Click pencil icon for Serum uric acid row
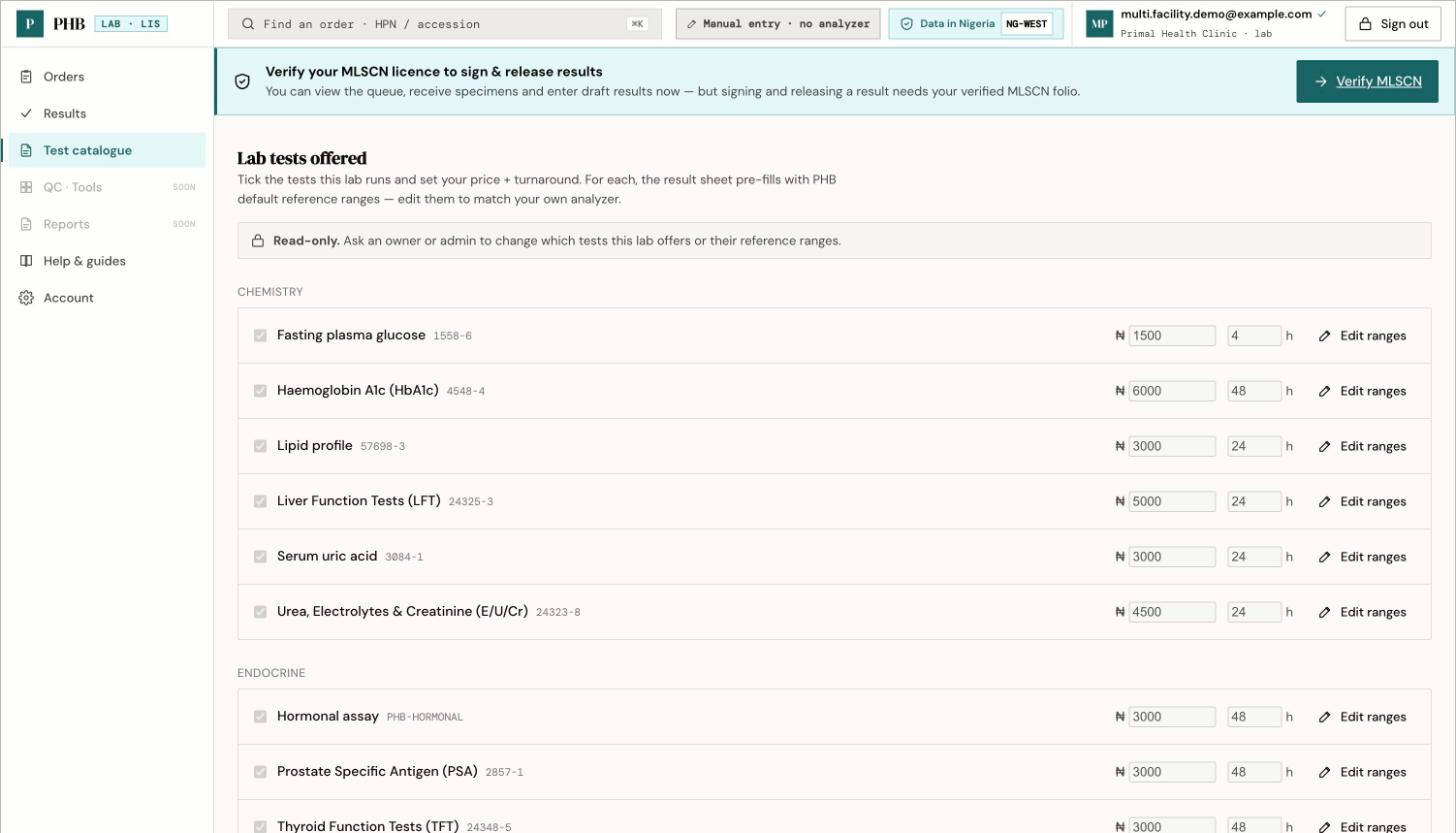 (x=1324, y=557)
